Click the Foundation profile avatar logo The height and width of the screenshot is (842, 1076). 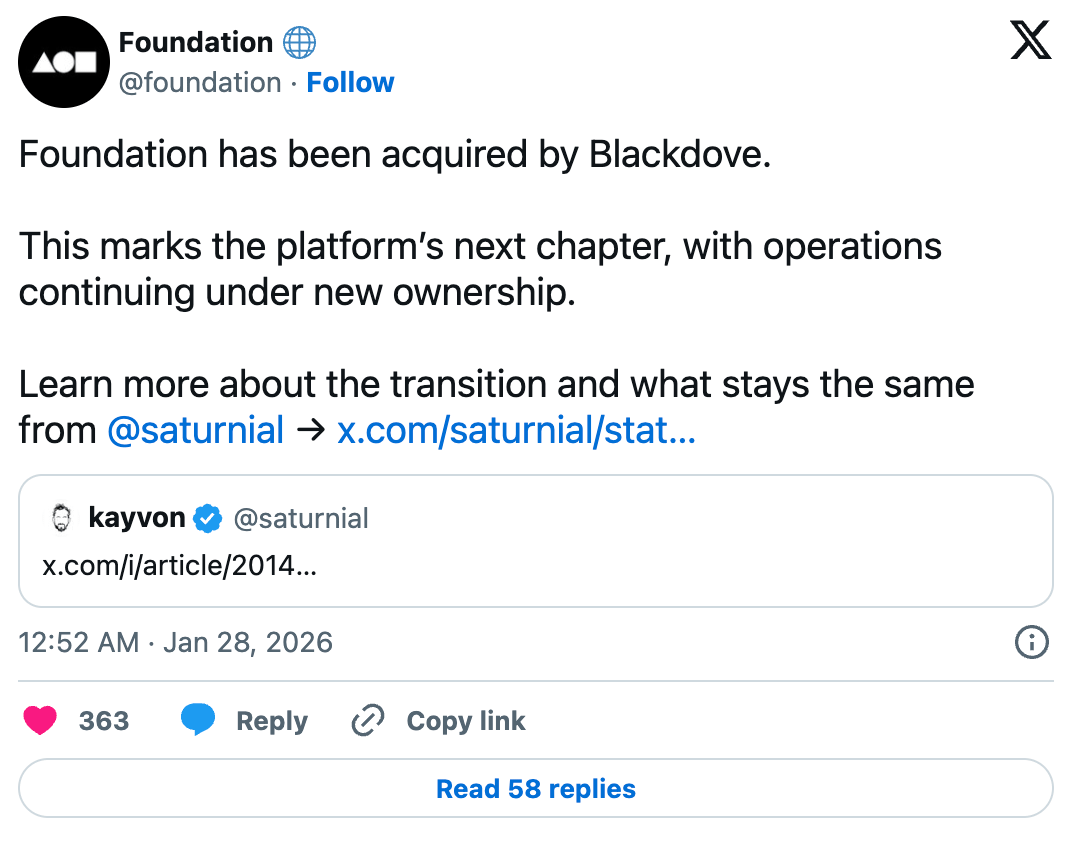(63, 62)
